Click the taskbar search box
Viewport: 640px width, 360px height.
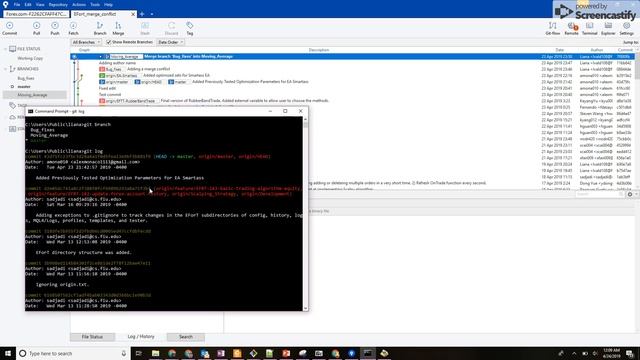pyautogui.click(x=73, y=353)
